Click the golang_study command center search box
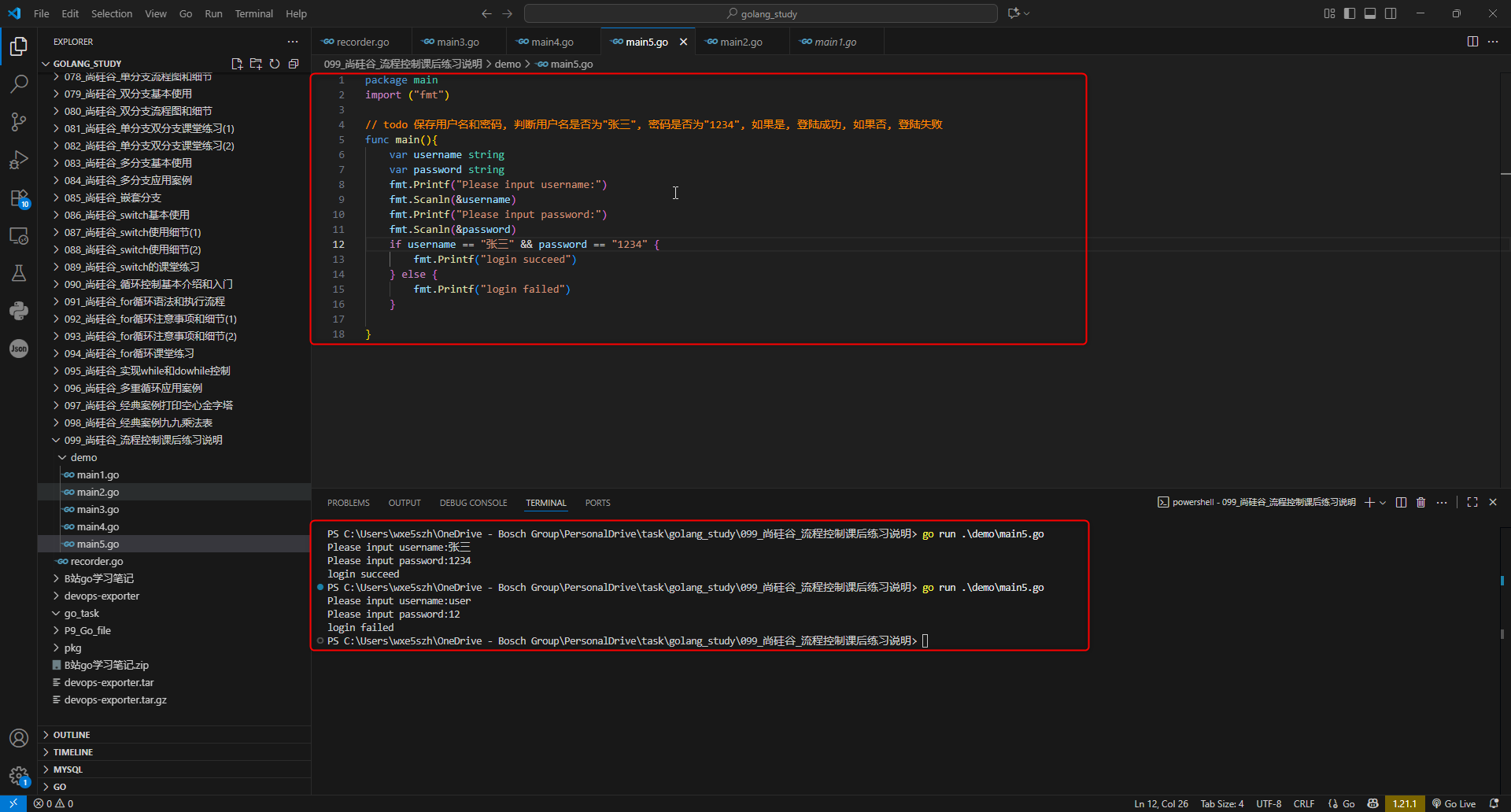The width and height of the screenshot is (1511, 812). point(761,13)
